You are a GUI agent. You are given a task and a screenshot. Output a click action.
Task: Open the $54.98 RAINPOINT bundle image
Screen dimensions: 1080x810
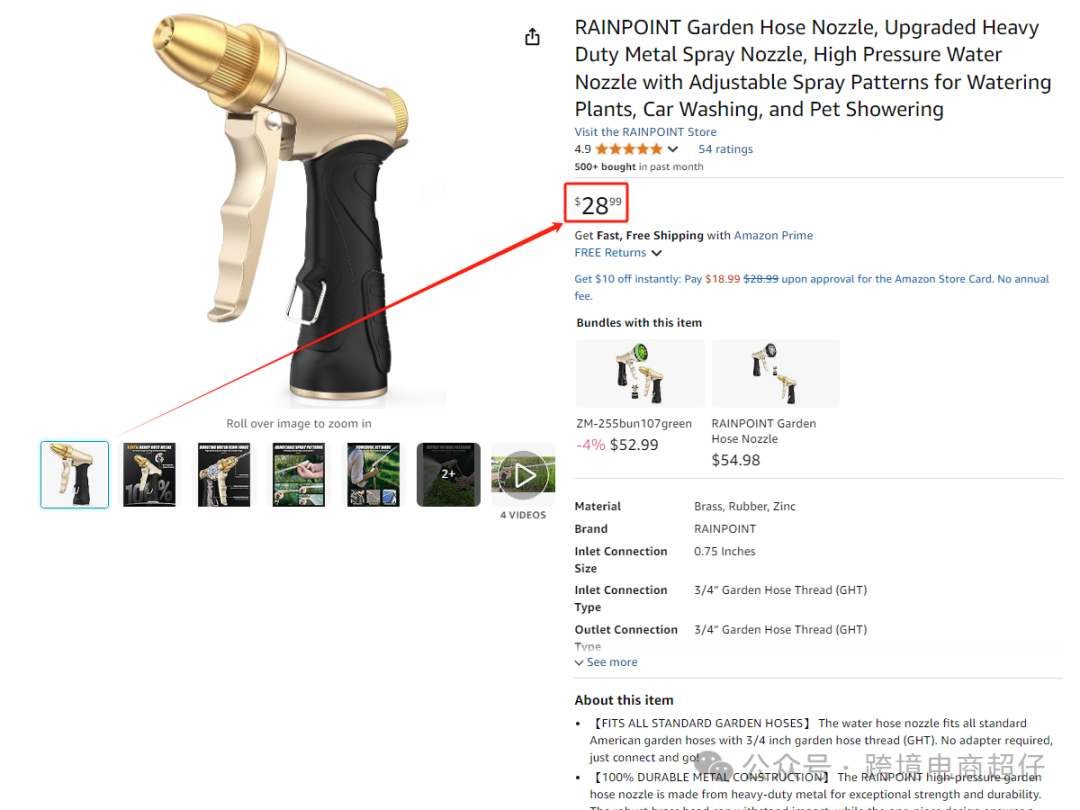click(x=776, y=373)
